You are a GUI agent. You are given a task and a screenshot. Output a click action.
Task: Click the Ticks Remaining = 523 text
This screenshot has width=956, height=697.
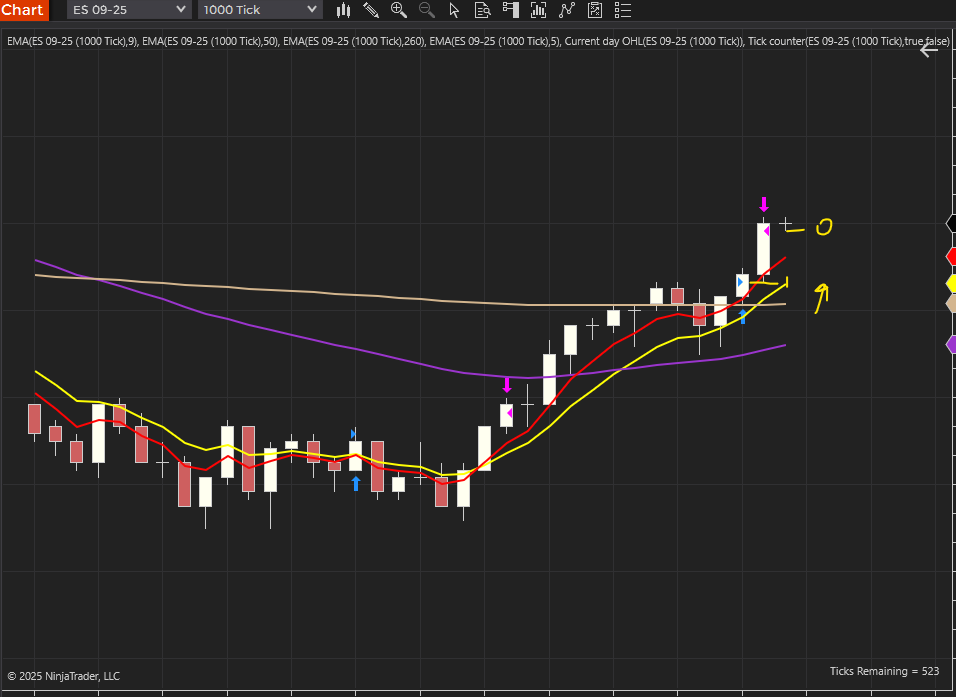pyautogui.click(x=884, y=671)
